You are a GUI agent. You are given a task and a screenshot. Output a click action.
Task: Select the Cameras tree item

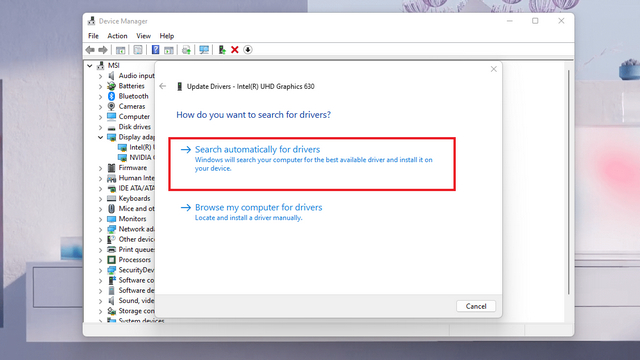click(131, 107)
